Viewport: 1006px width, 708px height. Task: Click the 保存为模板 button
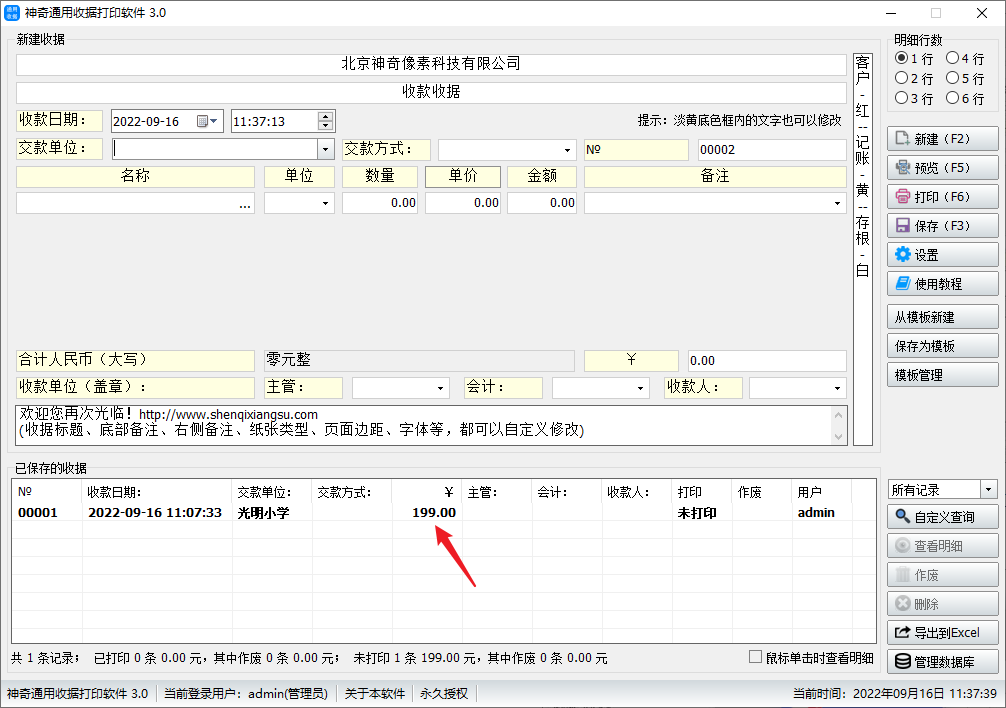[x=942, y=346]
